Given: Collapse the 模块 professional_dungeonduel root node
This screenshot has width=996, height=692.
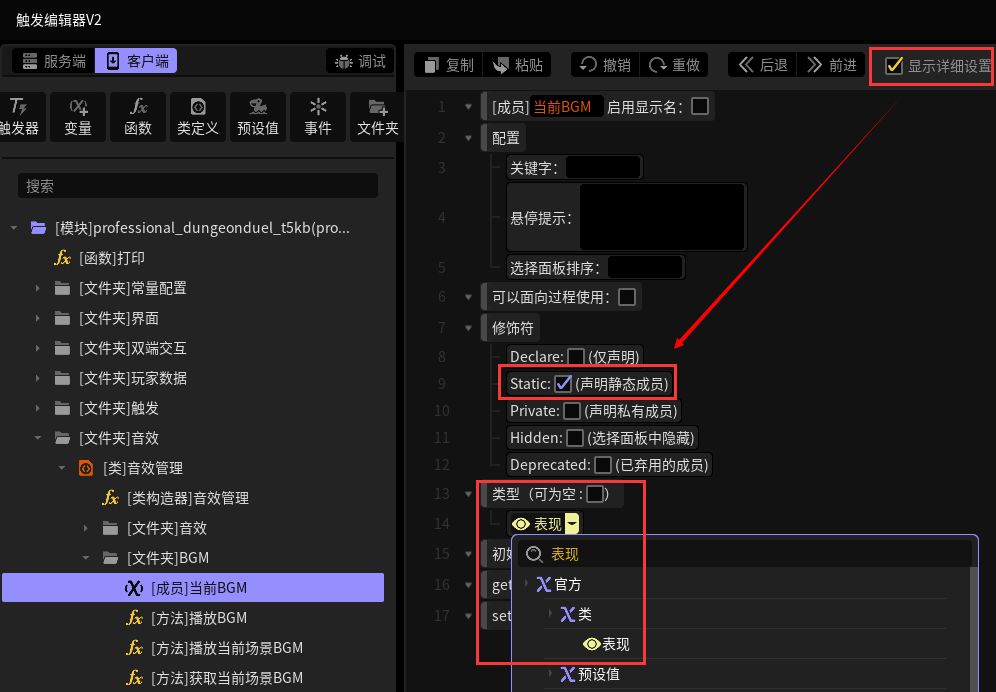Looking at the screenshot, I should (13, 227).
